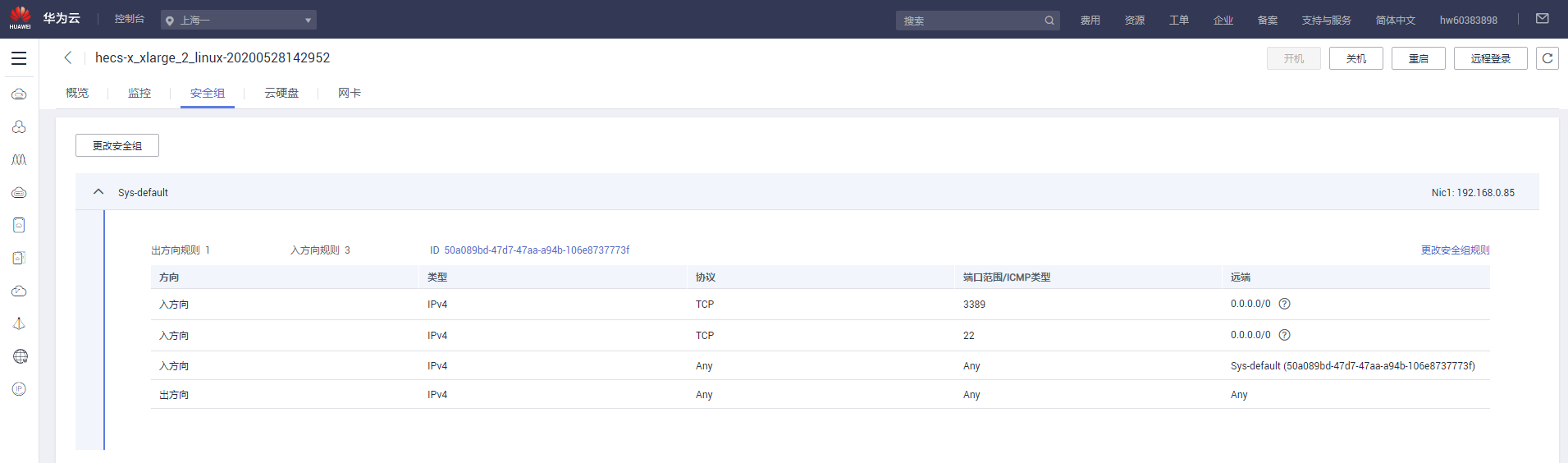Viewport: 1568px width, 463px height.
Task: Click into the top search field
Action: (968, 21)
